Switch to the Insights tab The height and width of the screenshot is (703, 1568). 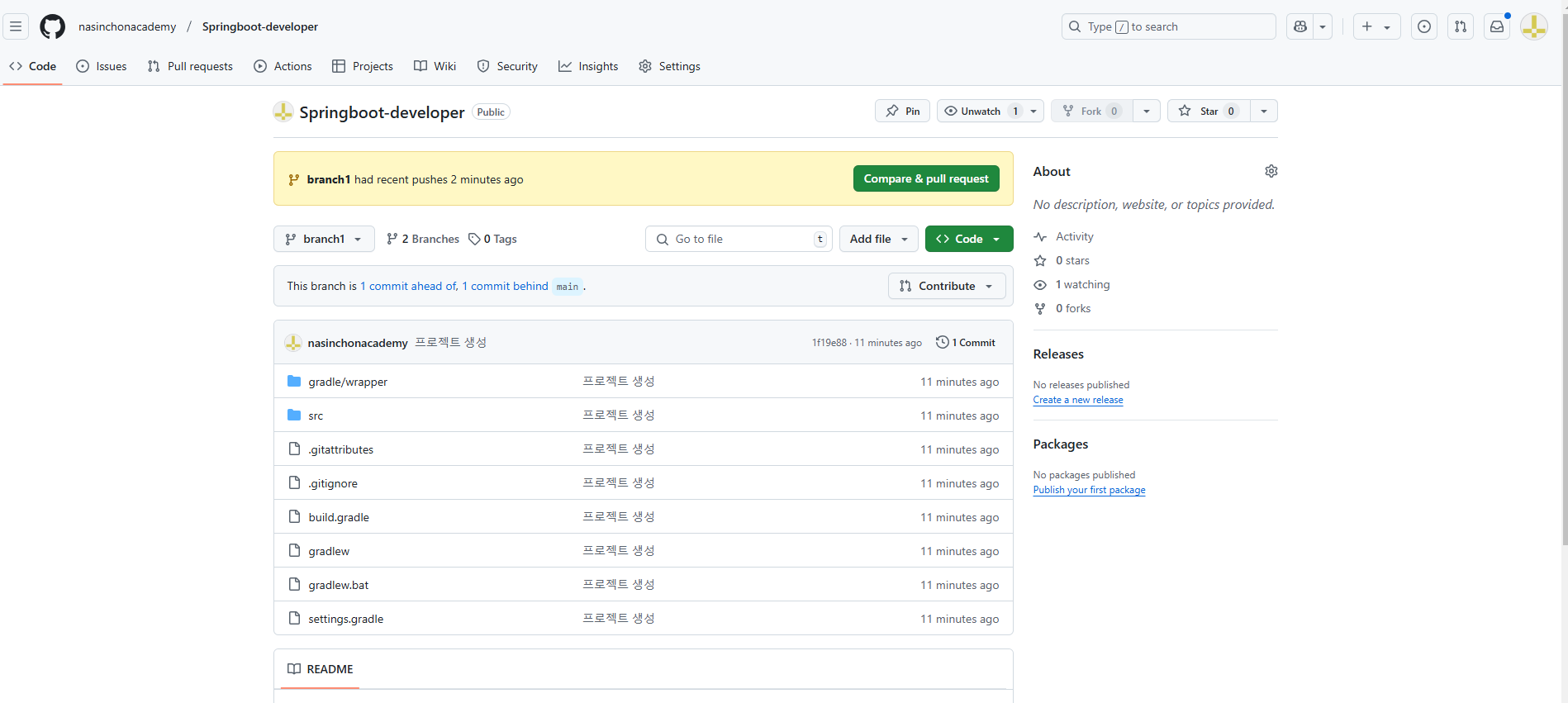pos(588,66)
